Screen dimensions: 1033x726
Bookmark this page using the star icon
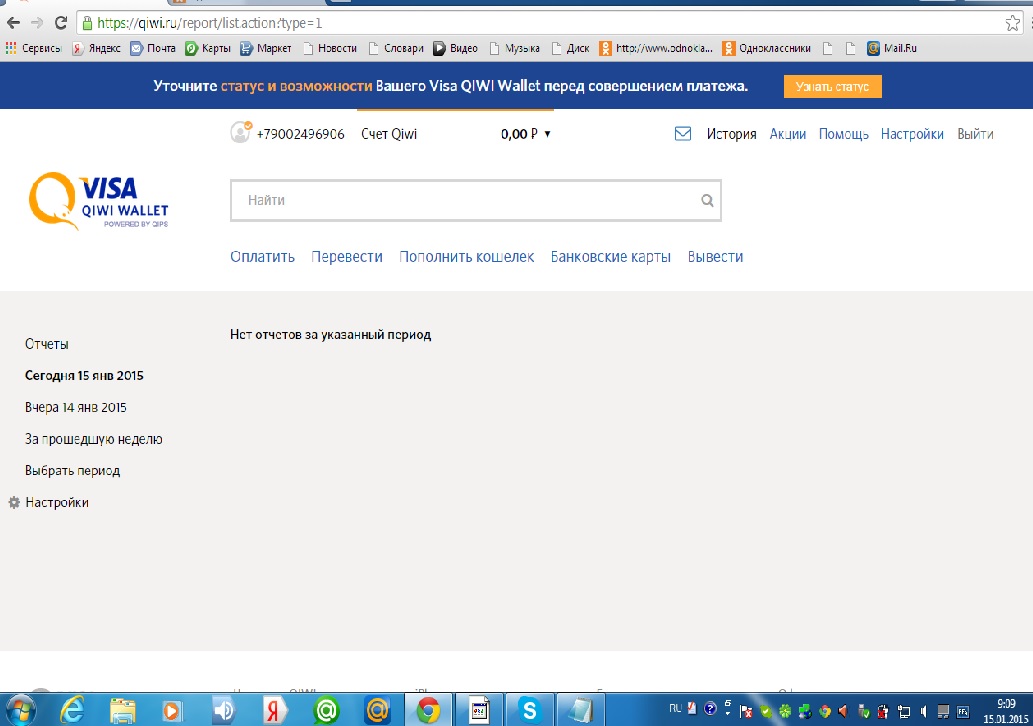[x=1013, y=24]
